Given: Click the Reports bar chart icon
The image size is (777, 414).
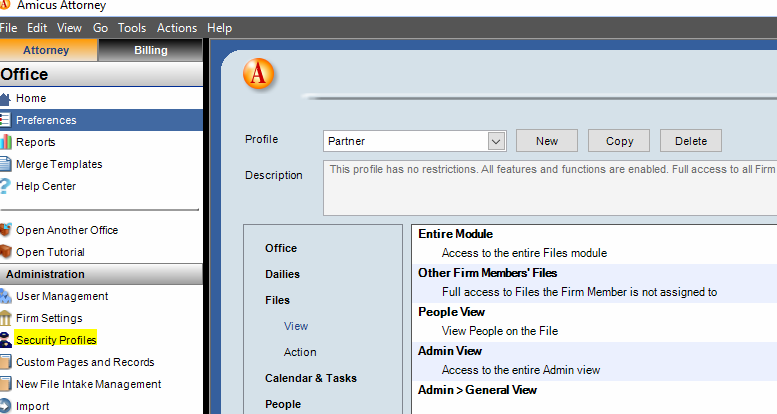Looking at the screenshot, I should (5, 142).
